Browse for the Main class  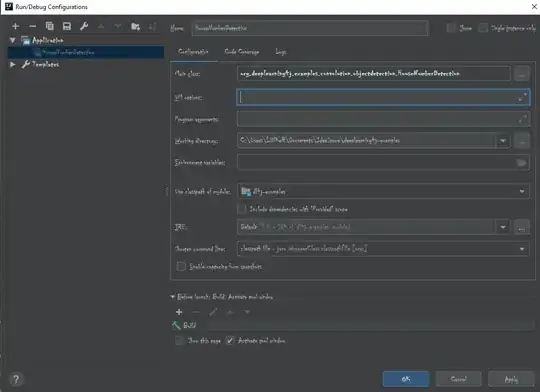tap(521, 74)
